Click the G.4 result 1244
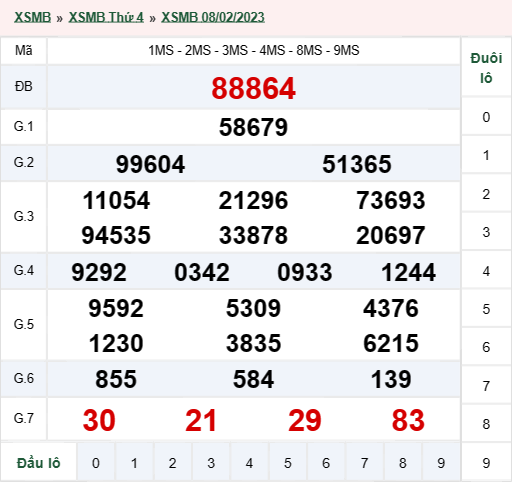The width and height of the screenshot is (512, 482). (408, 272)
